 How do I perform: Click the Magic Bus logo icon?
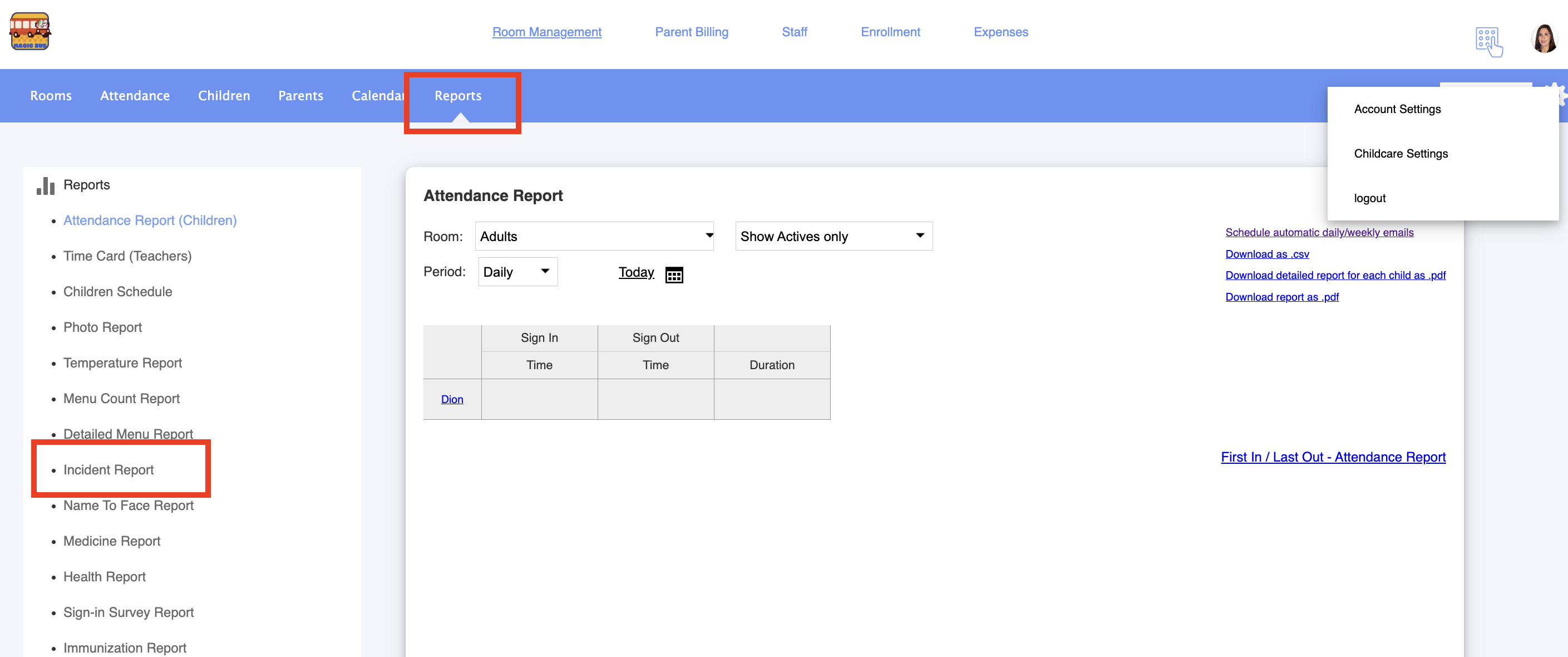[30, 32]
